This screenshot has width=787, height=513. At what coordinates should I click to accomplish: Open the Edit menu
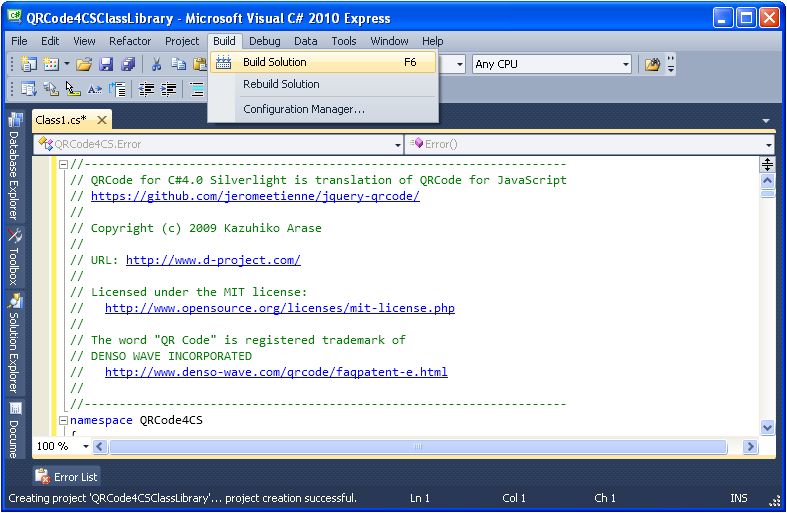tap(50, 41)
